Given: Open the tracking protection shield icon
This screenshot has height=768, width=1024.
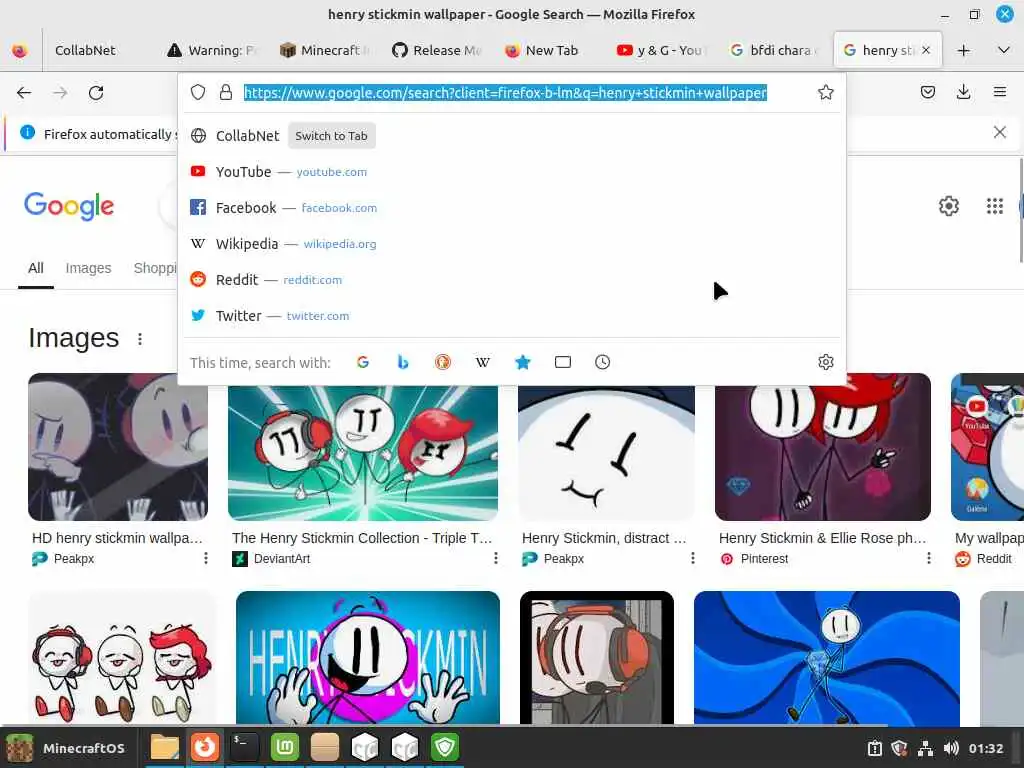Looking at the screenshot, I should pos(198,93).
